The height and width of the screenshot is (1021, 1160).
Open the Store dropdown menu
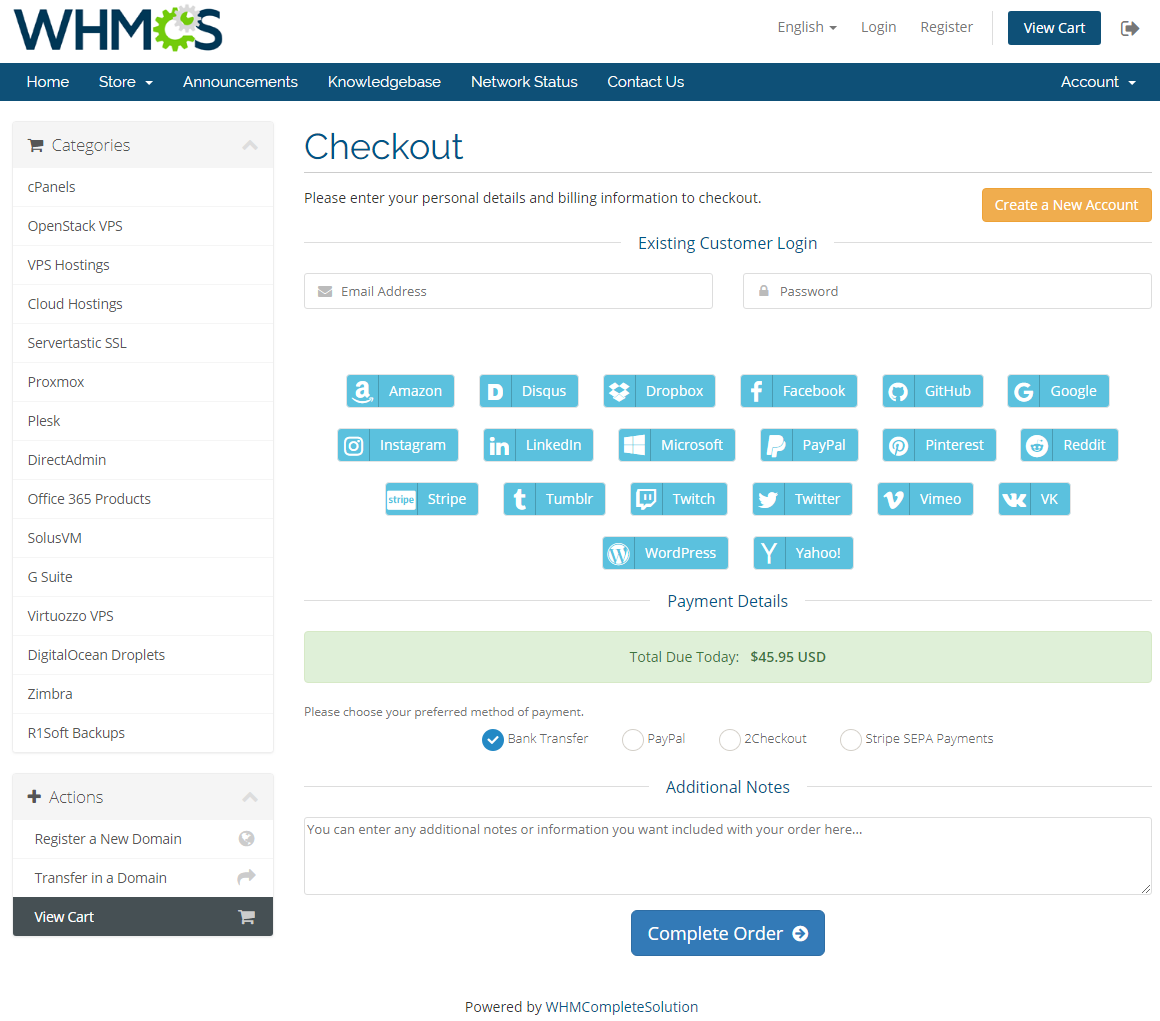(x=126, y=82)
